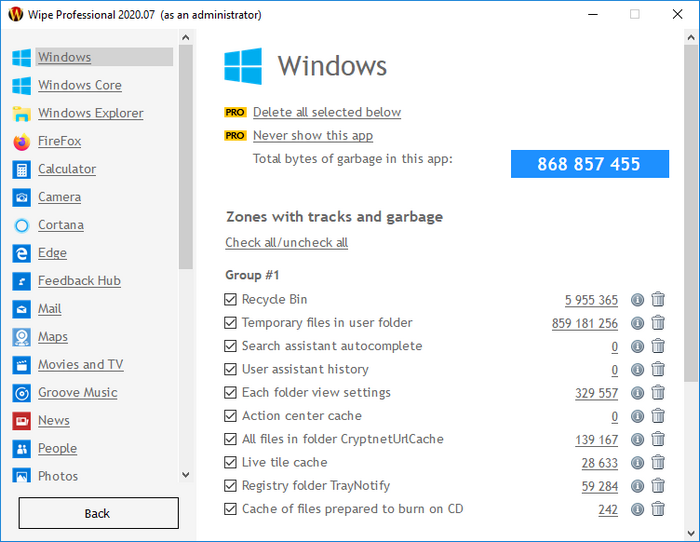Screen dimensions: 700x542
Task: Show info for Recycle Bin zone
Action: point(637,300)
